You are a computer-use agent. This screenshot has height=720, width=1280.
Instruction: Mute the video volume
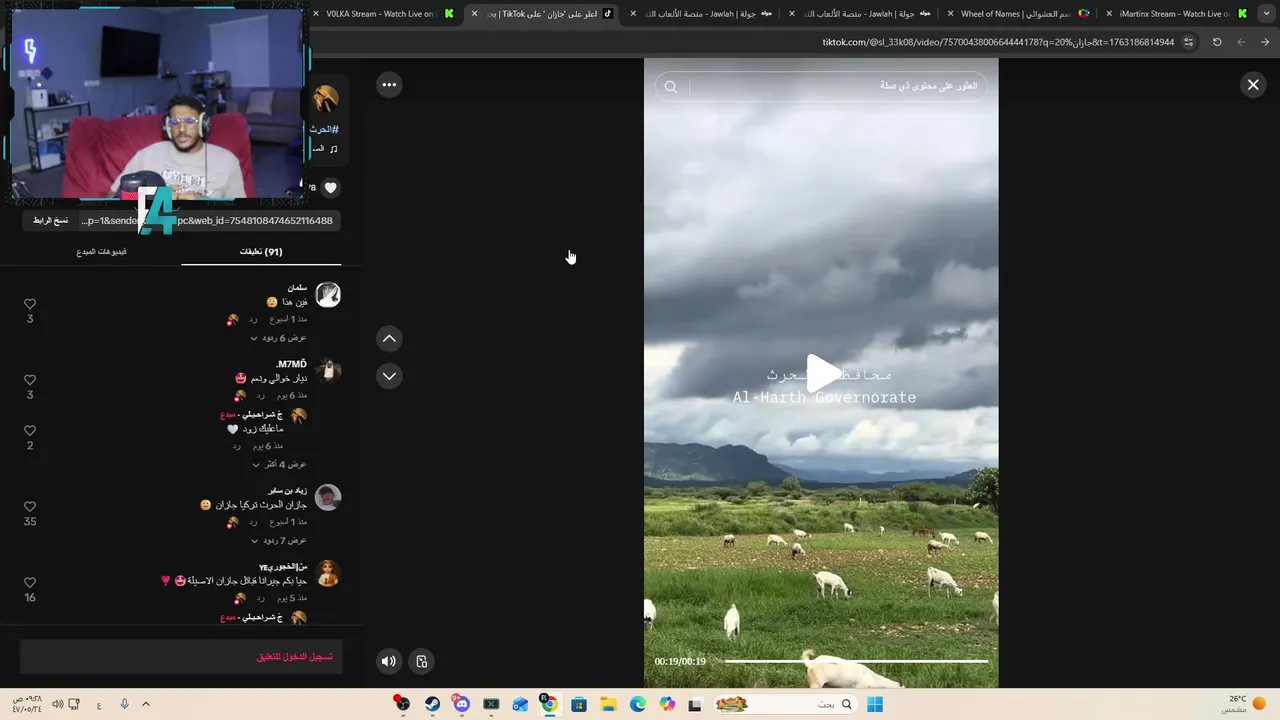[x=389, y=661]
